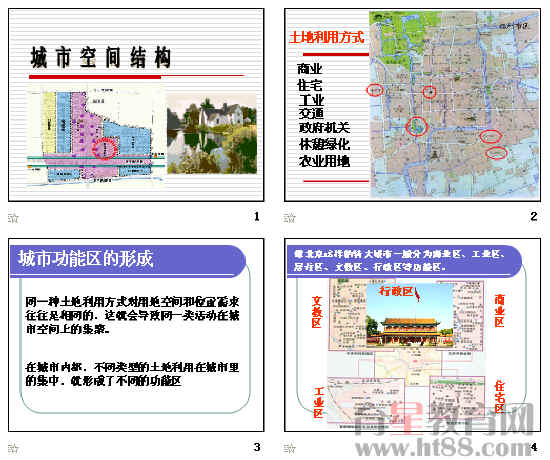Click the colored land zoning map on slide 1
550x460 pixels.
click(x=96, y=137)
